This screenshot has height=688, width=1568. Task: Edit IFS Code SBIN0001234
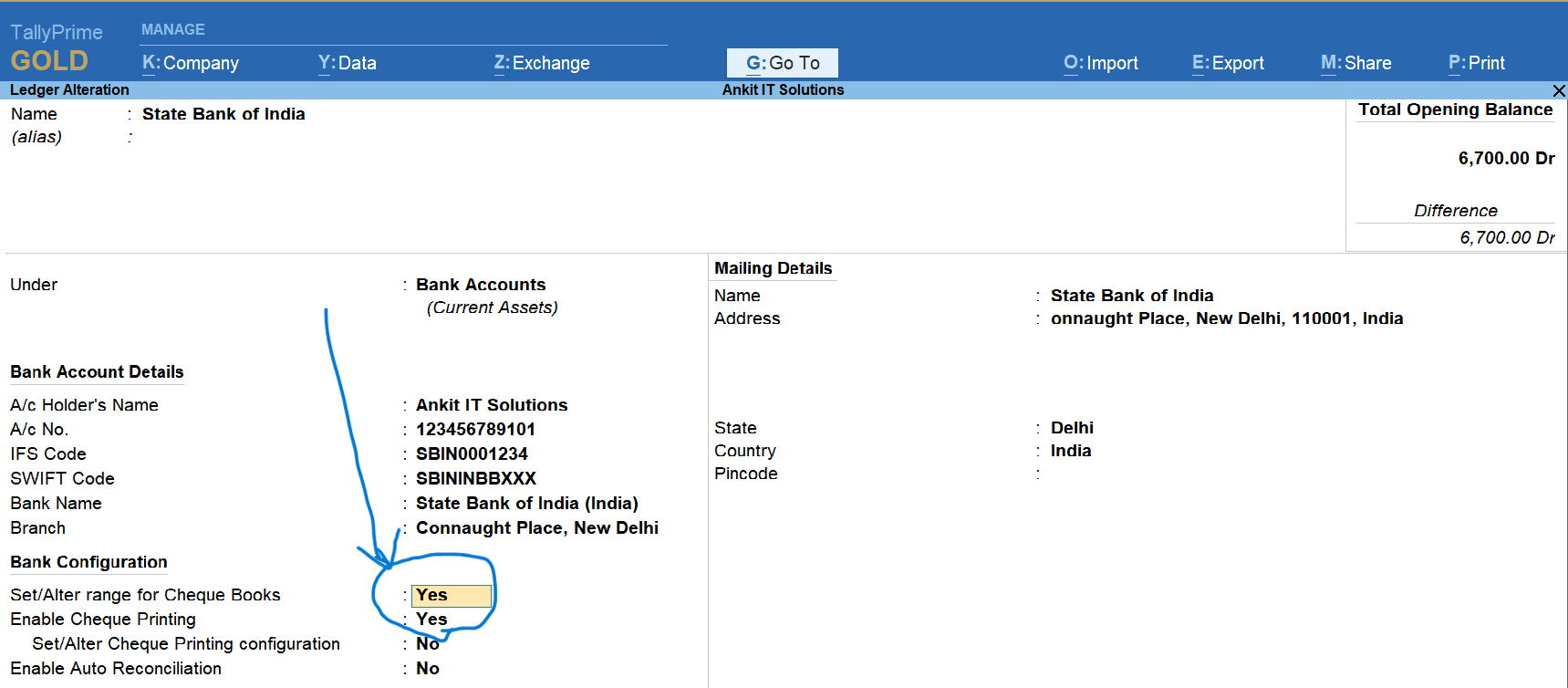point(472,454)
